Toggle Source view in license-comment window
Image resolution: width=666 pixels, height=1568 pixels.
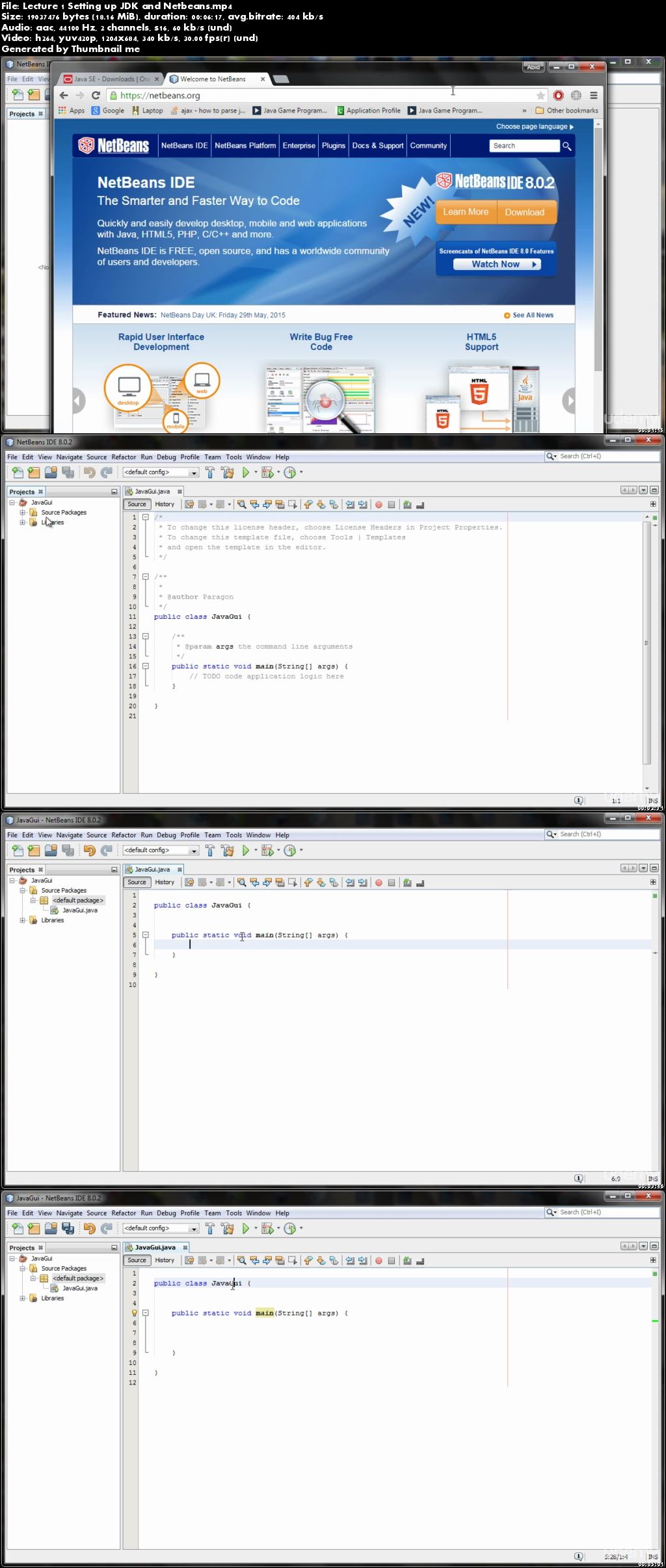click(137, 504)
